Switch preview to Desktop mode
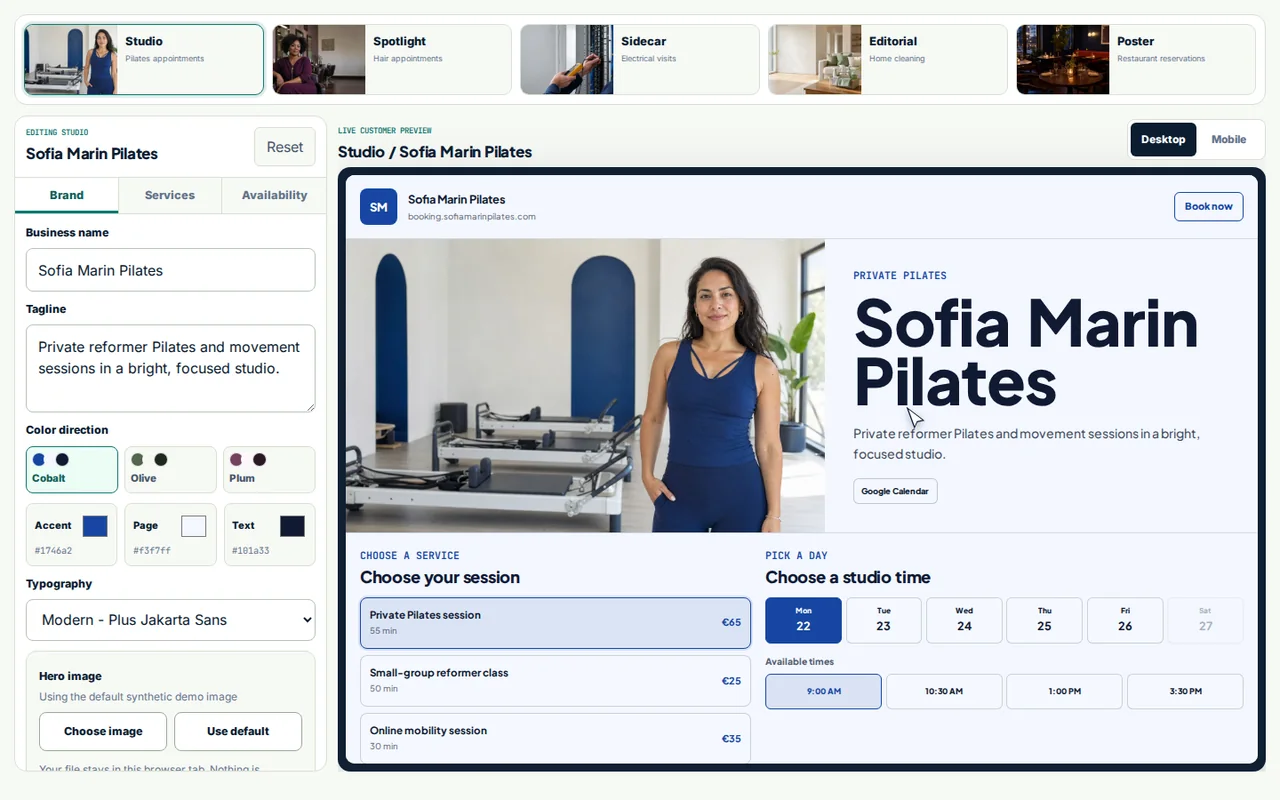1280x800 pixels. coord(1163,139)
